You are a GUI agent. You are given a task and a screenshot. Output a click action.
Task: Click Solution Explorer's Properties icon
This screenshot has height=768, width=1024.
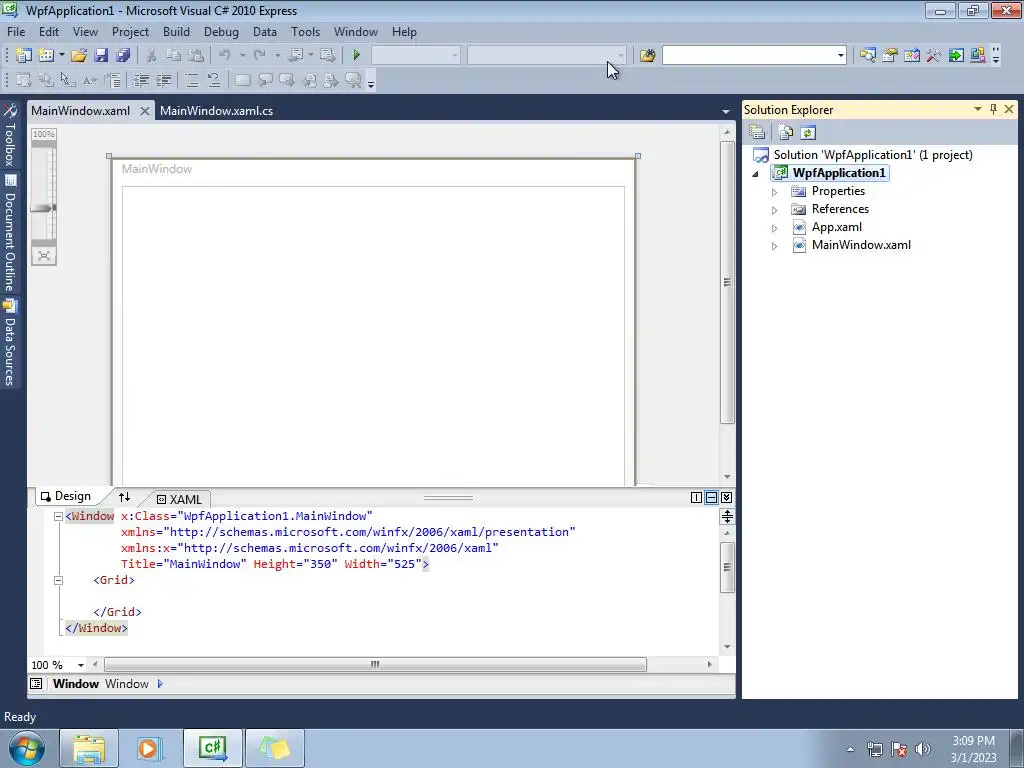click(x=758, y=133)
